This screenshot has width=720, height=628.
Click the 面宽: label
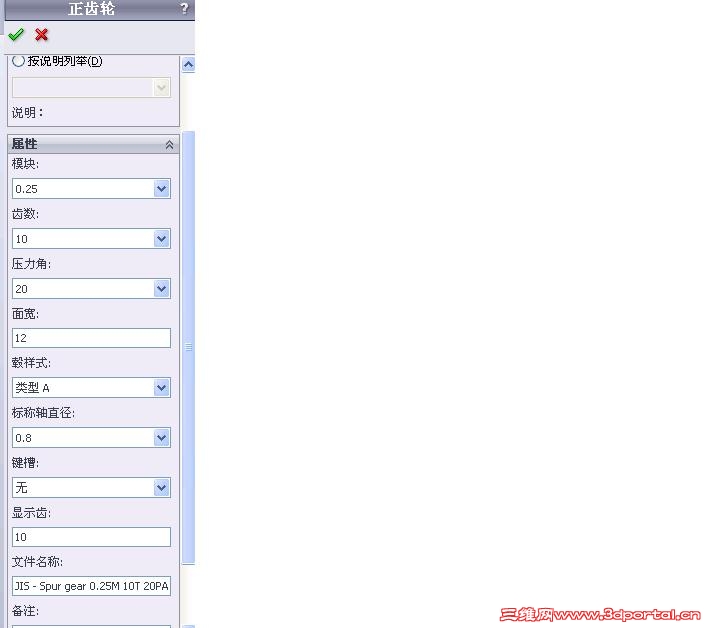[25, 314]
